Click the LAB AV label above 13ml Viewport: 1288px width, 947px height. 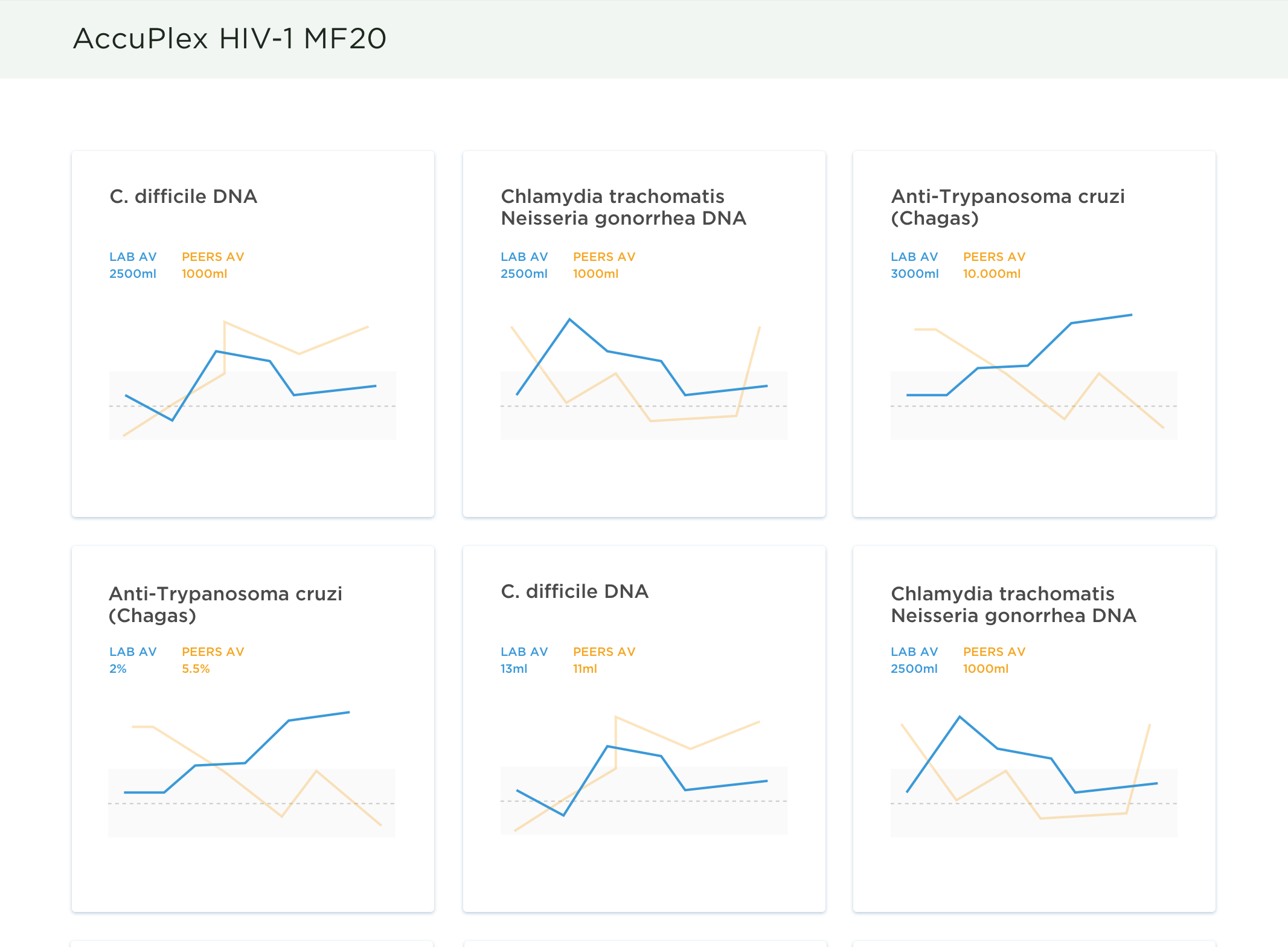(524, 652)
